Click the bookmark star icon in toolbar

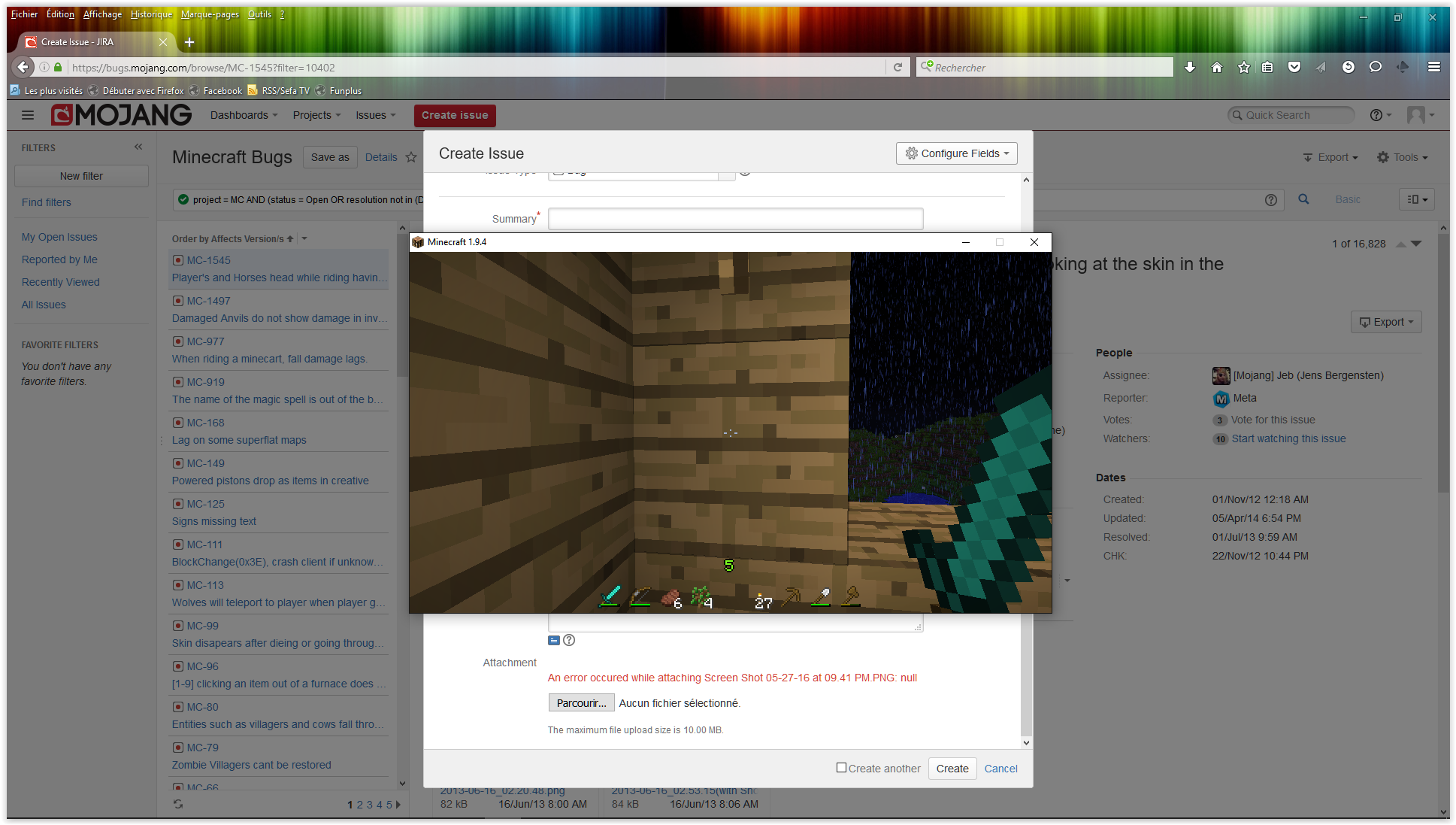(1244, 68)
